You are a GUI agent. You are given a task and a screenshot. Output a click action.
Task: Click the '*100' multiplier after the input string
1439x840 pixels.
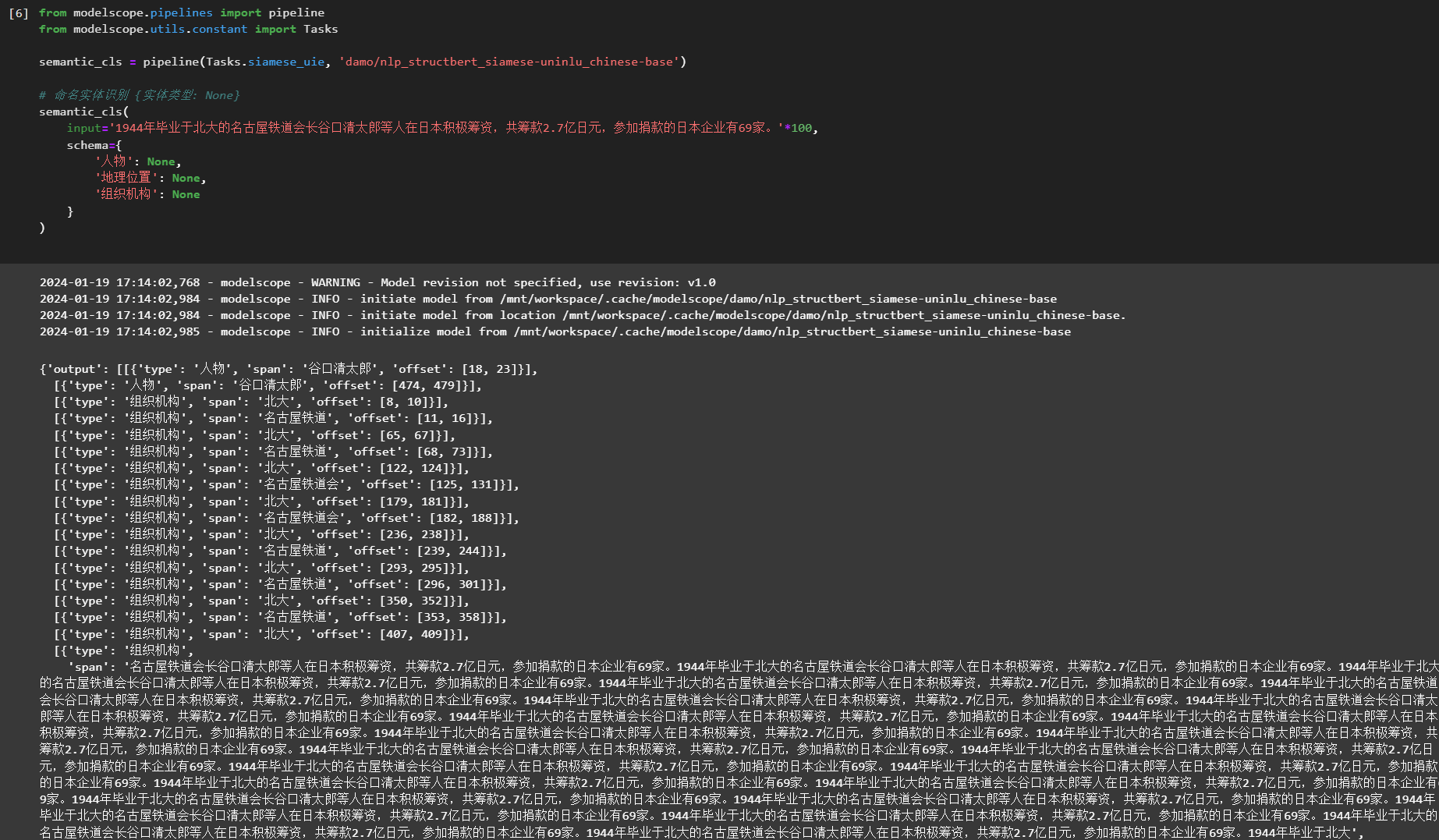(x=798, y=128)
